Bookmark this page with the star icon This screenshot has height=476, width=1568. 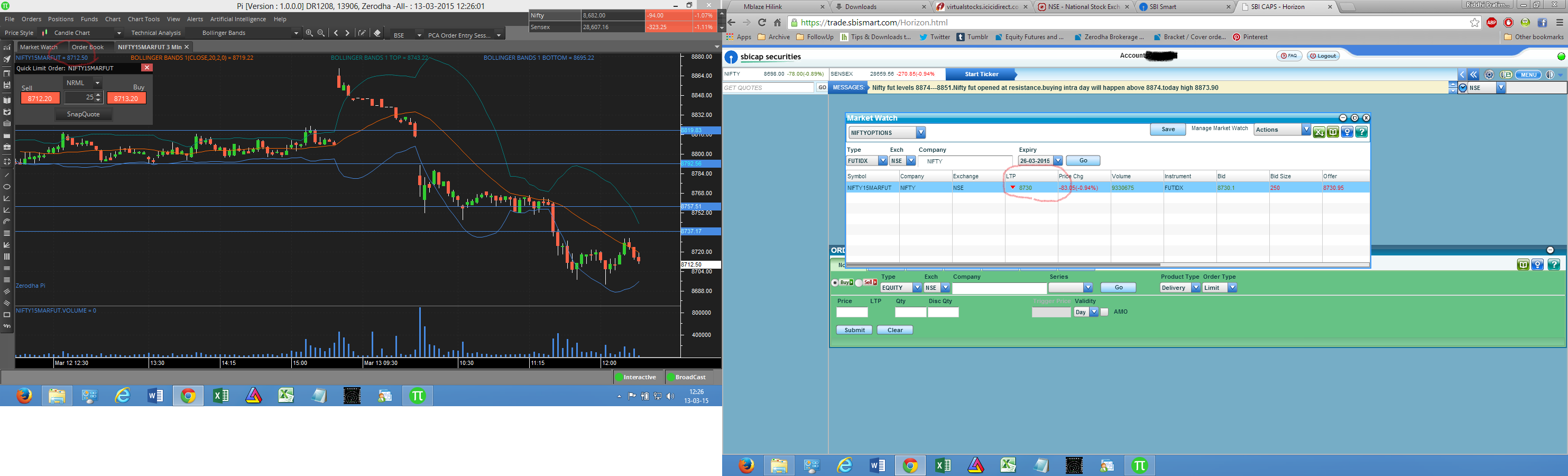[1474, 23]
